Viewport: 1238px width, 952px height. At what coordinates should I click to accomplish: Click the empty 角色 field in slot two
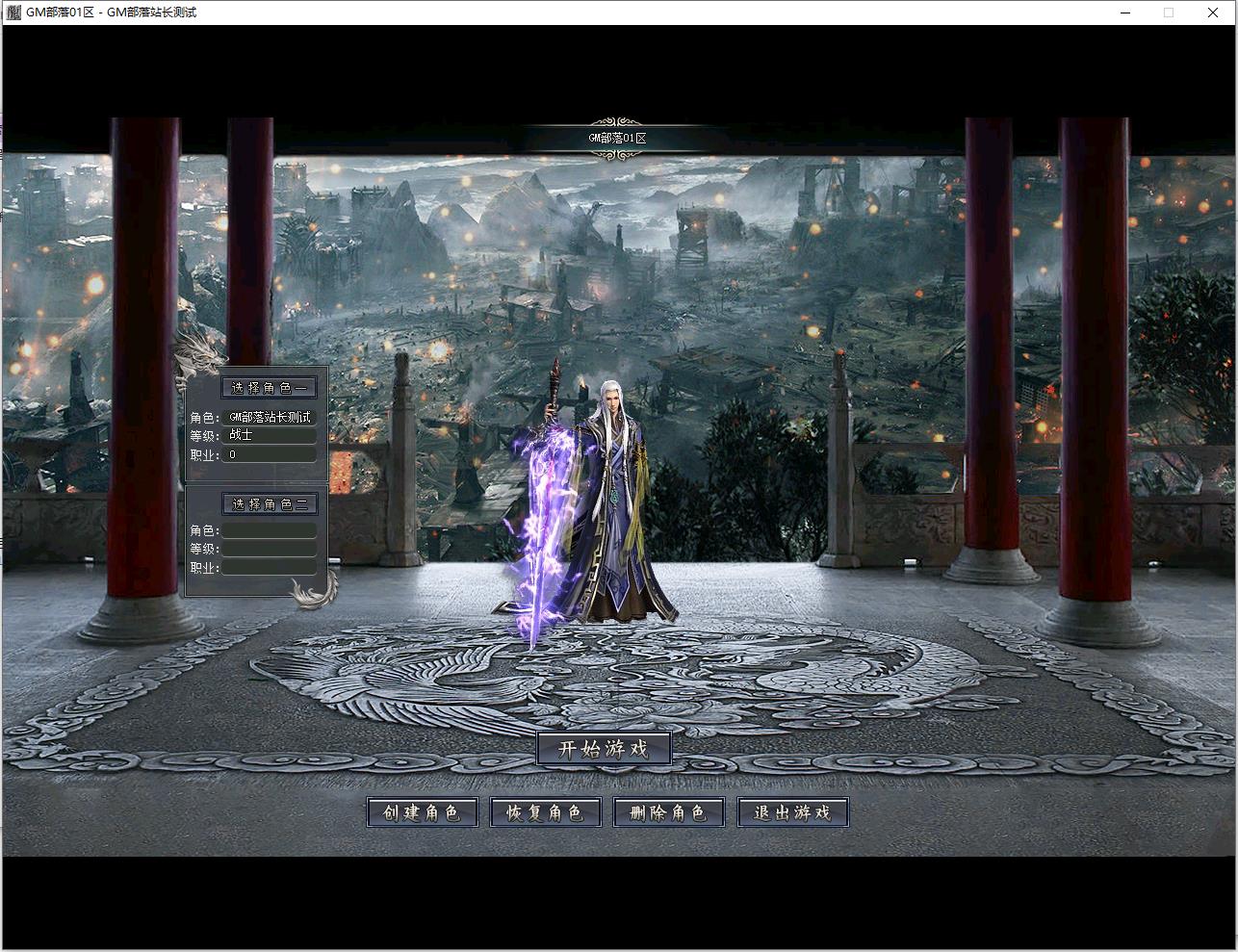coord(270,530)
